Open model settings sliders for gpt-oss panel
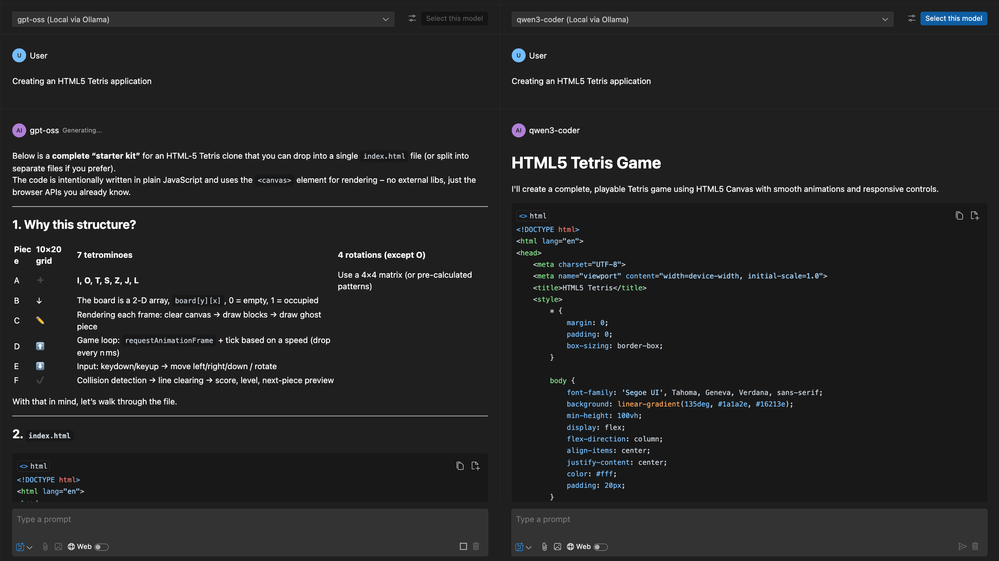The width and height of the screenshot is (999, 561). [412, 18]
